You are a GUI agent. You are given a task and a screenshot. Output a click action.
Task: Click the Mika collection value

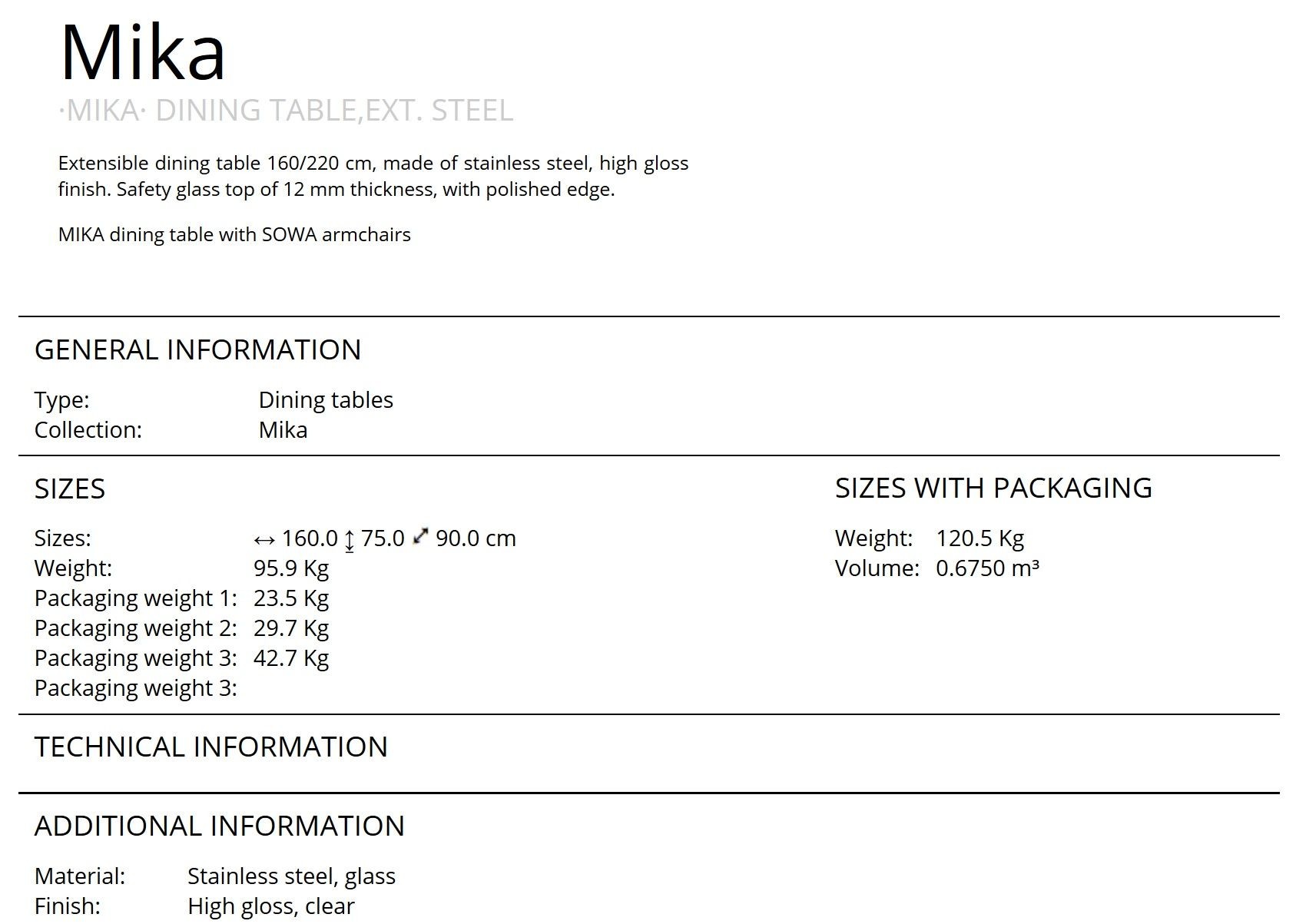tap(283, 430)
